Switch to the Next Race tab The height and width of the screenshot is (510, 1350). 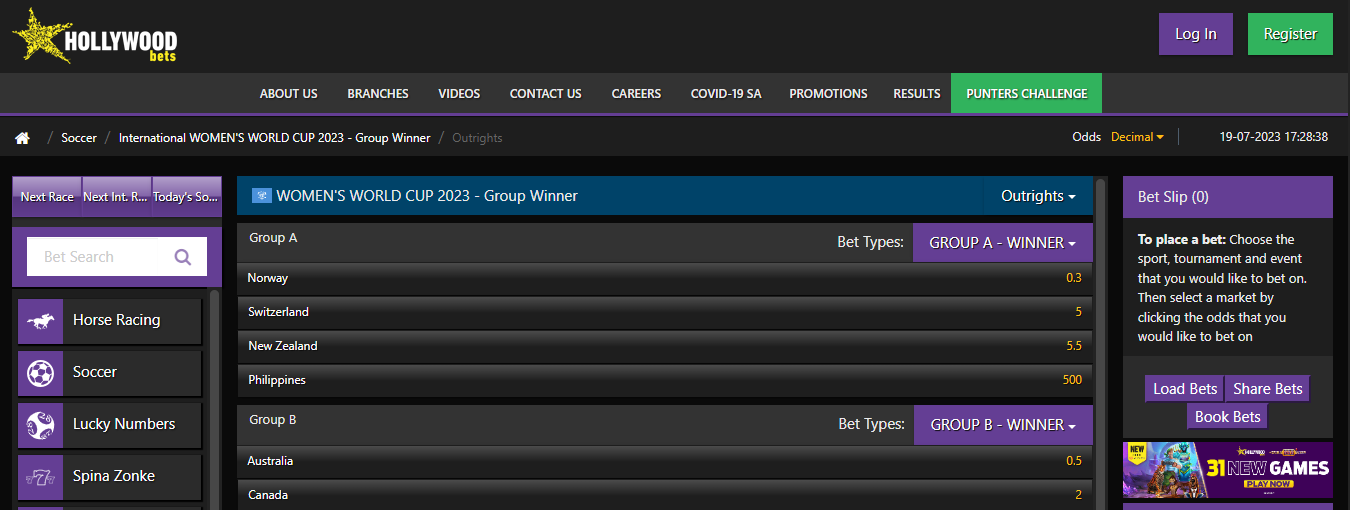coord(47,197)
